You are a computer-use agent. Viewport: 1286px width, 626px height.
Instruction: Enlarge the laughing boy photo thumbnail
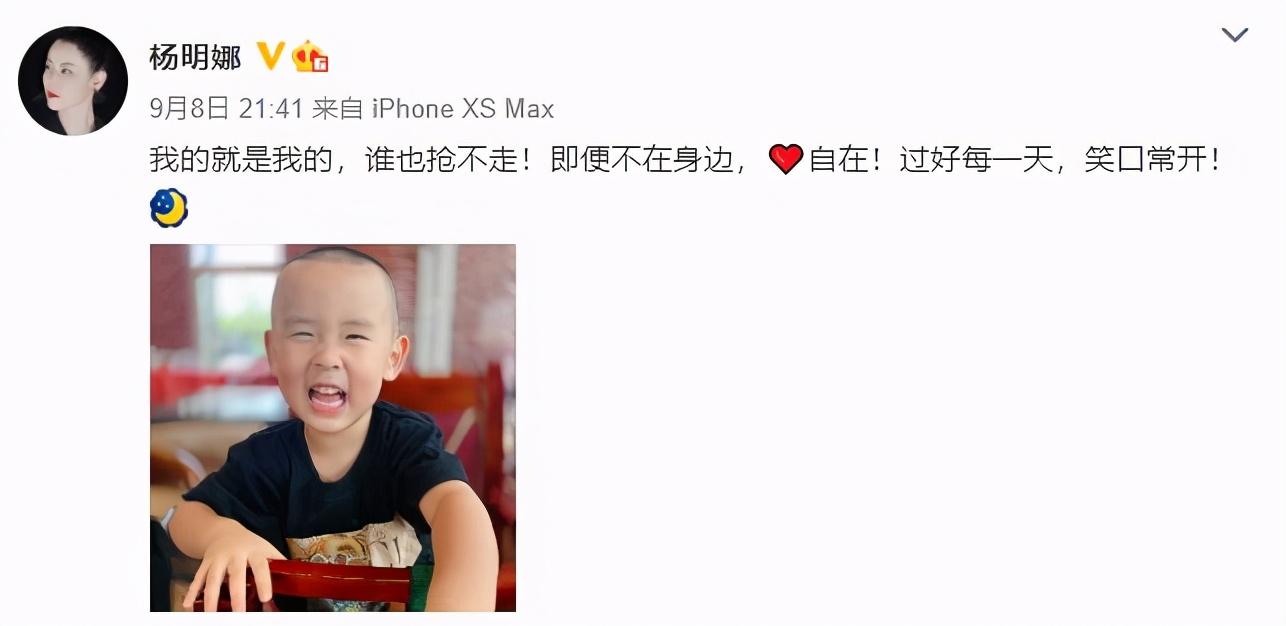[x=333, y=428]
